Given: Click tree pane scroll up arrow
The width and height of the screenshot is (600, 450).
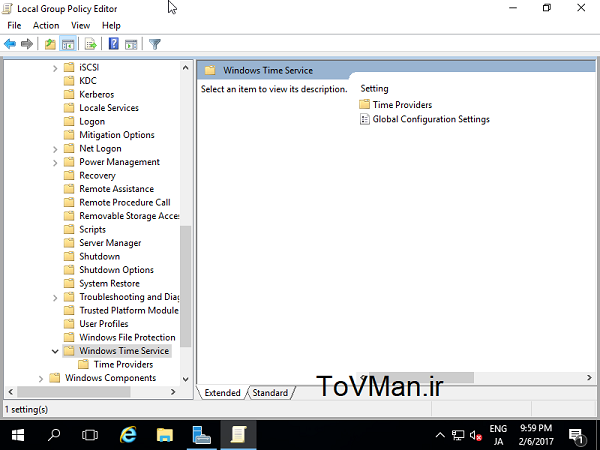Looking at the screenshot, I should point(186,68).
